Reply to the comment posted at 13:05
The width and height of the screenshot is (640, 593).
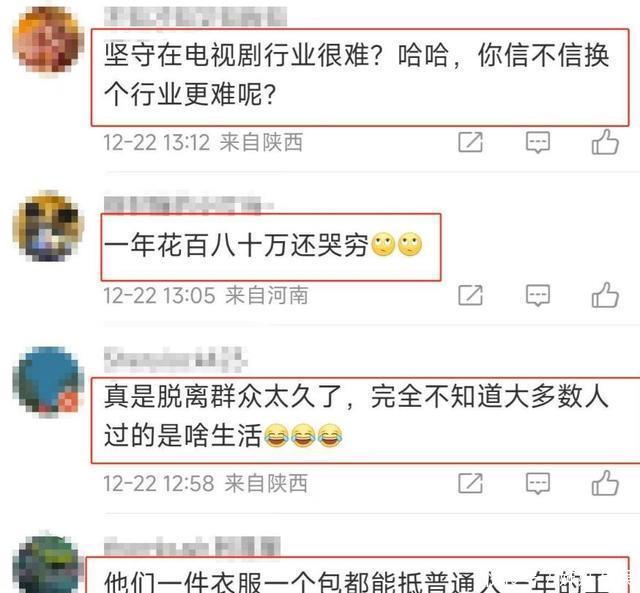[538, 295]
